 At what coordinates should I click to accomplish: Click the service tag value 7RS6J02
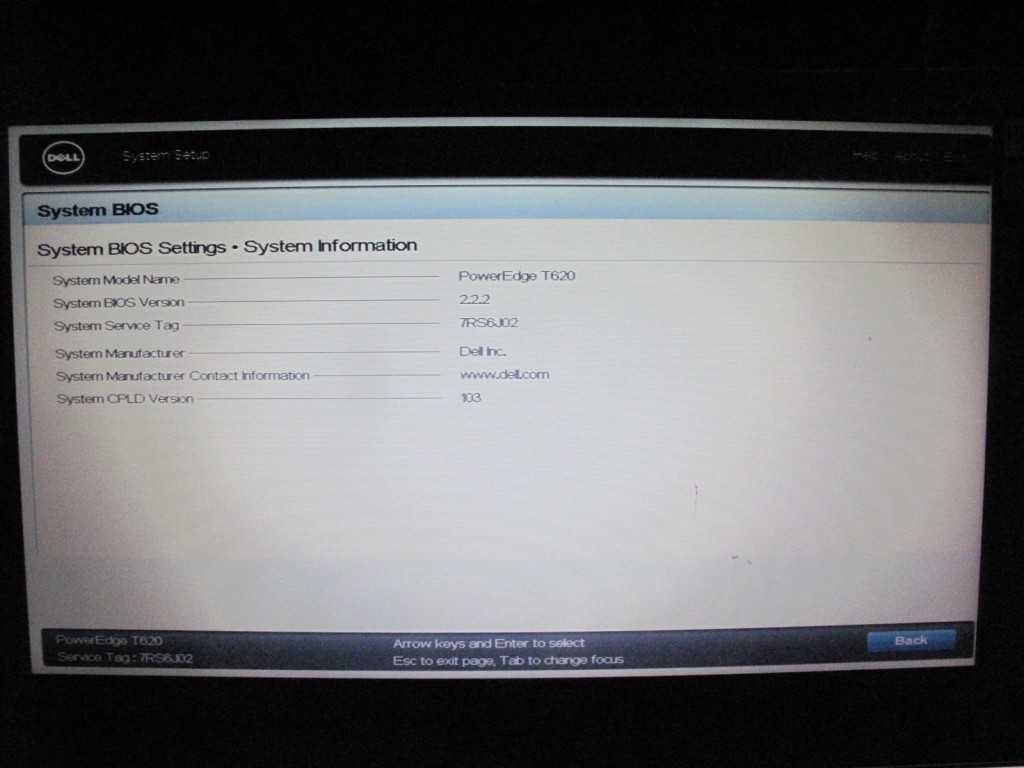[488, 323]
